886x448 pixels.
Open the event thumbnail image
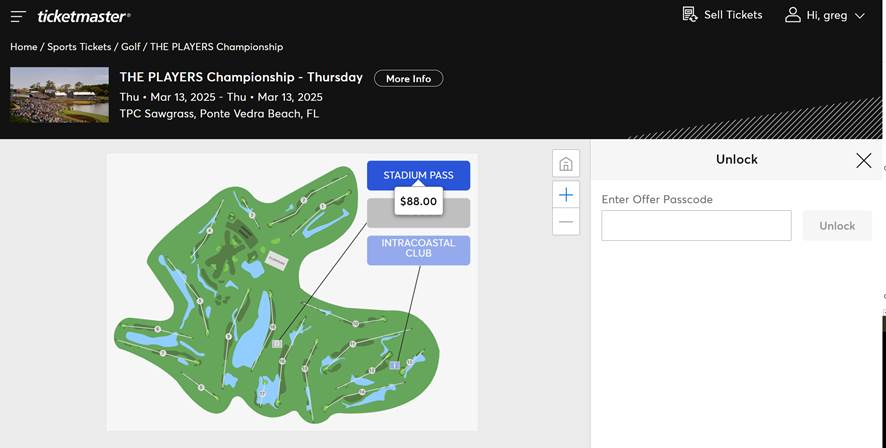click(59, 95)
